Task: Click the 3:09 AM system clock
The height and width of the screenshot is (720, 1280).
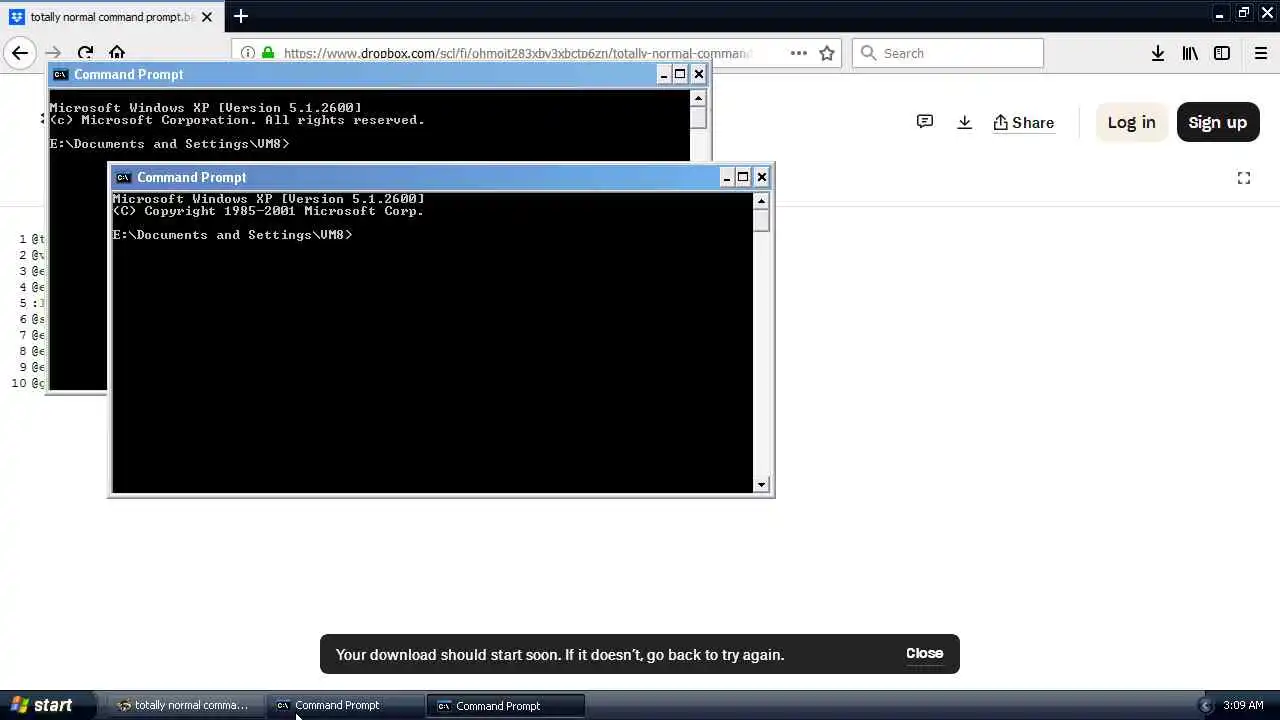Action: (1243, 705)
